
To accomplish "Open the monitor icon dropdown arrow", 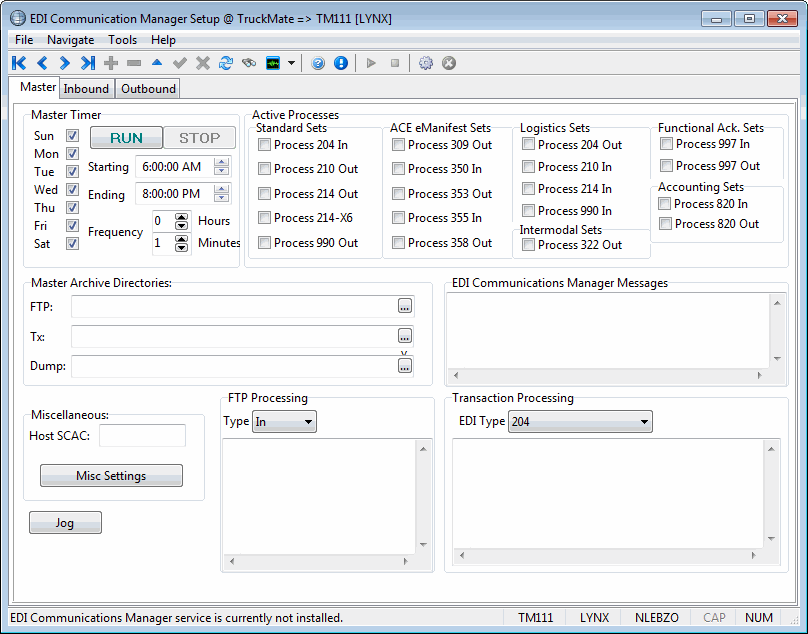I will [x=291, y=63].
